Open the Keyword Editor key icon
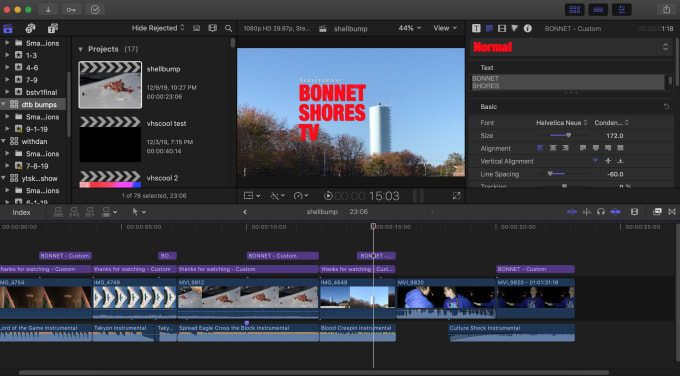This screenshot has width=680, height=376. [71, 10]
